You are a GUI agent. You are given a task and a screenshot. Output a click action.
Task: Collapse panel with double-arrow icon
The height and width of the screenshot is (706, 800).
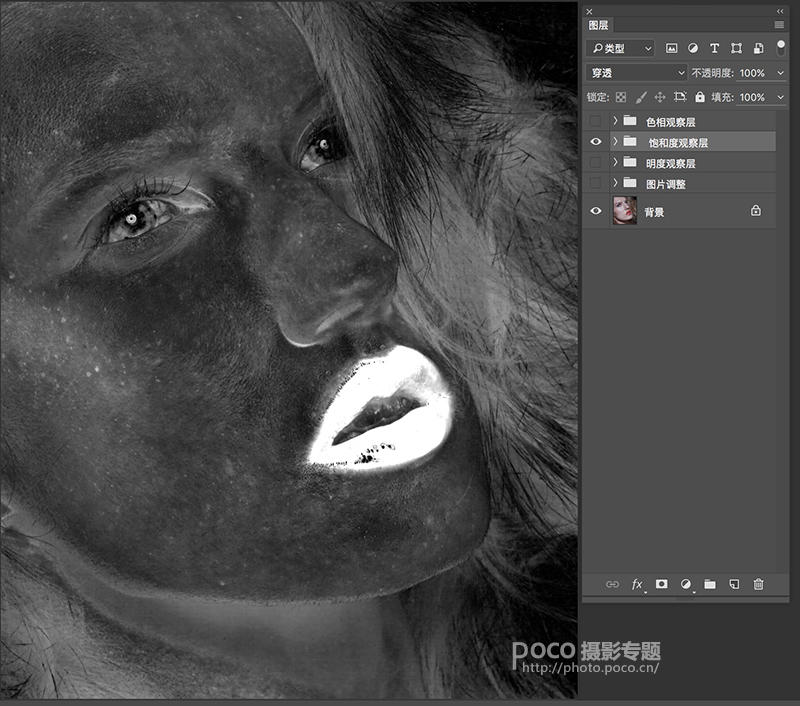[x=780, y=11]
